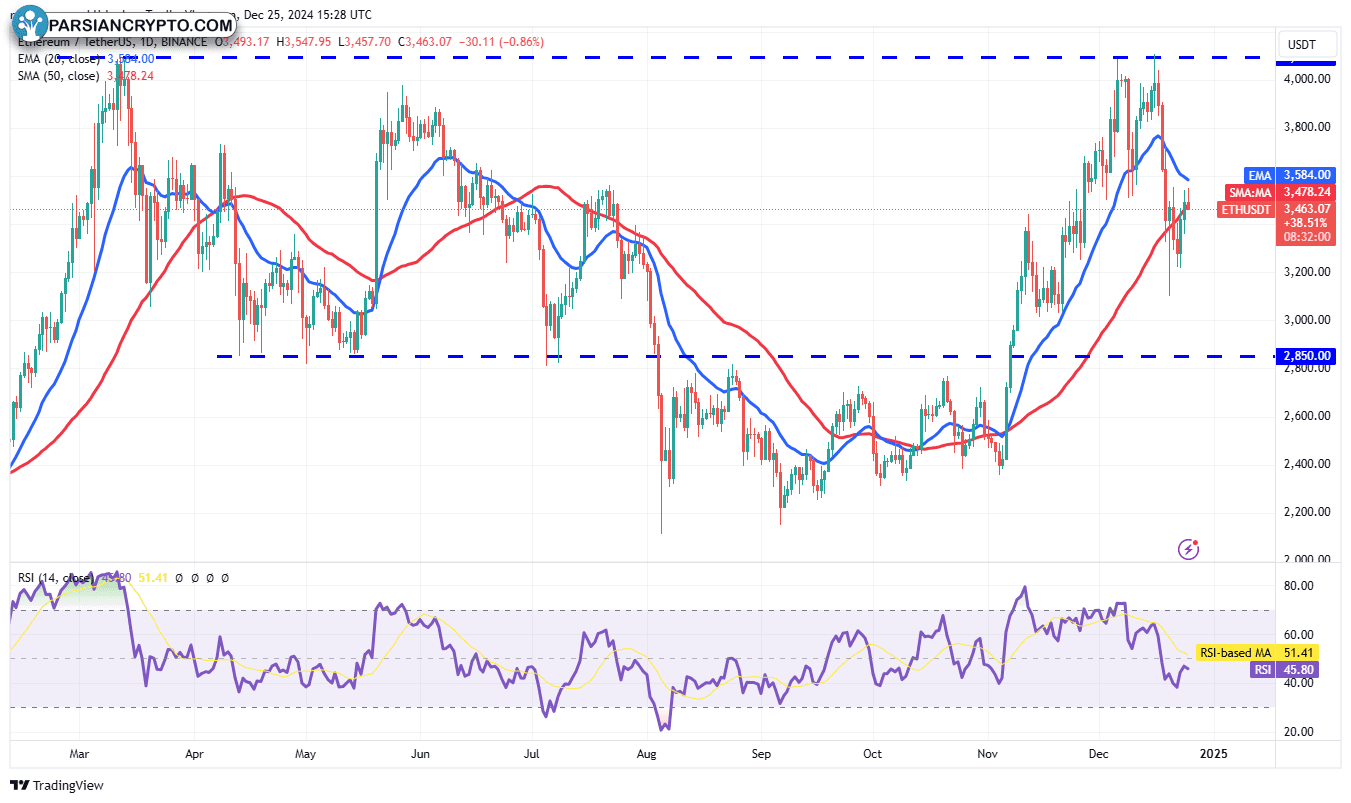Click the 2,400.00 price axis tick

[x=1307, y=464]
